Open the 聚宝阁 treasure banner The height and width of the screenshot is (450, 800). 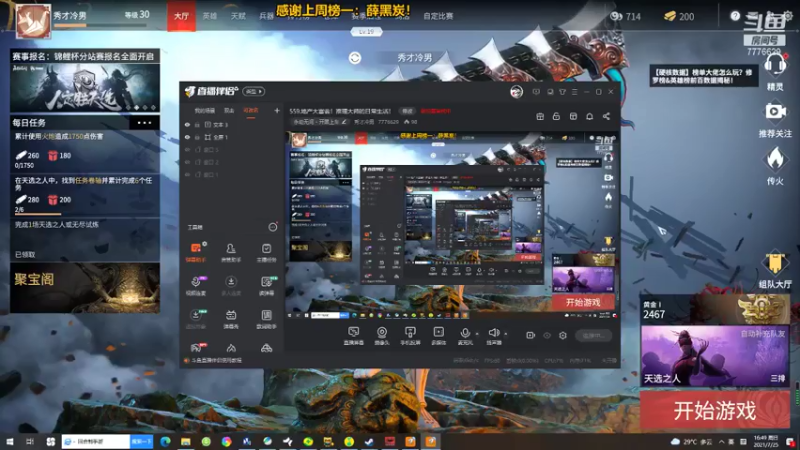point(85,288)
